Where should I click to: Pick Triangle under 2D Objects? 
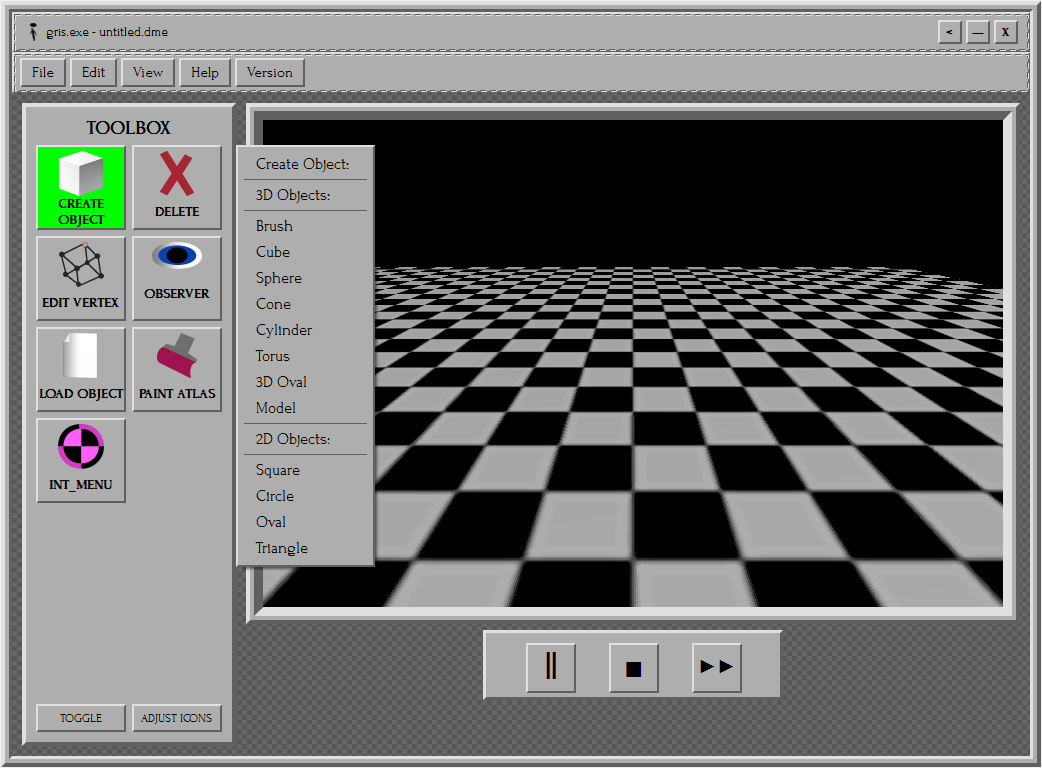[281, 548]
